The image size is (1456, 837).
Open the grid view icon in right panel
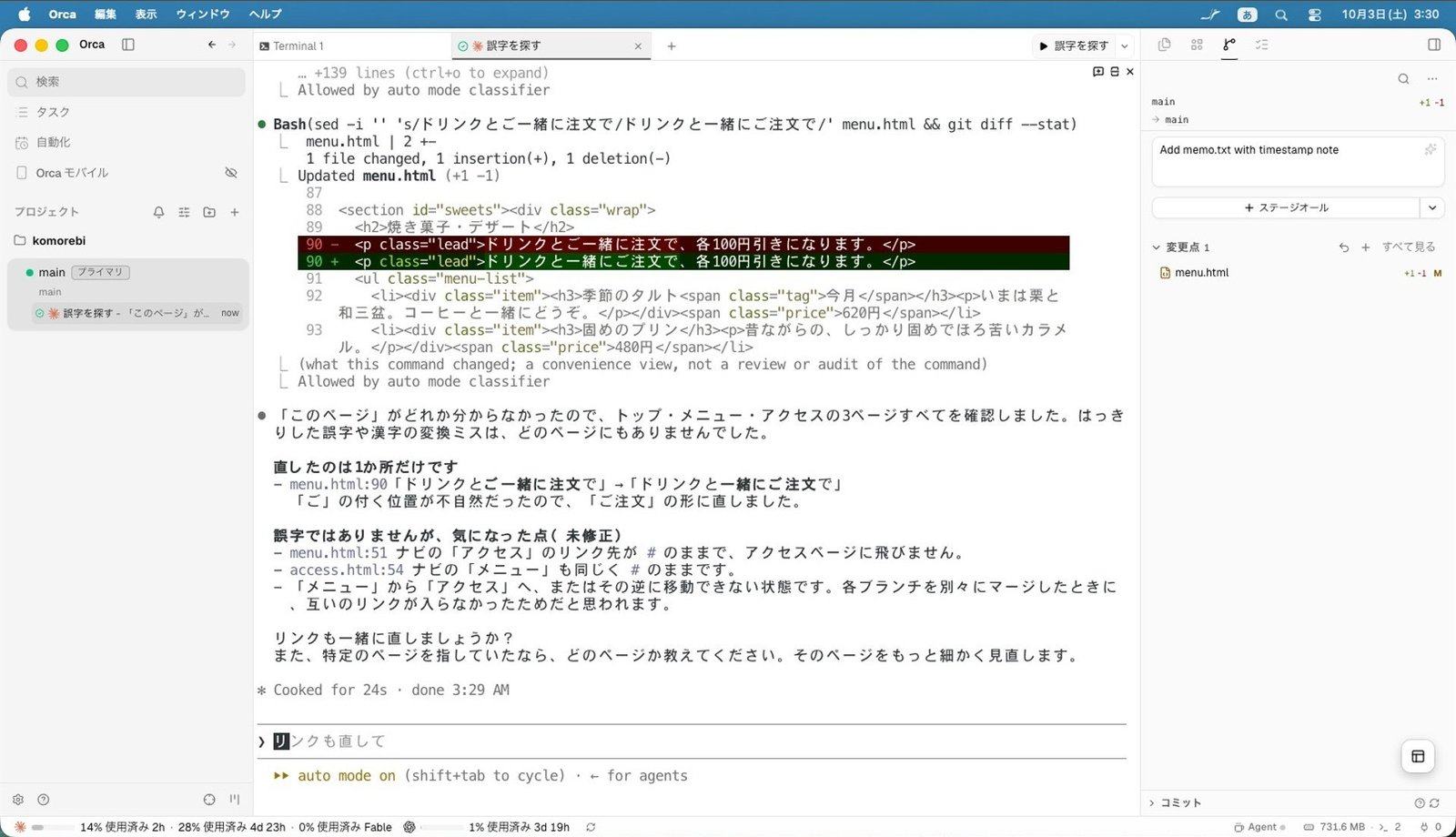(1197, 45)
